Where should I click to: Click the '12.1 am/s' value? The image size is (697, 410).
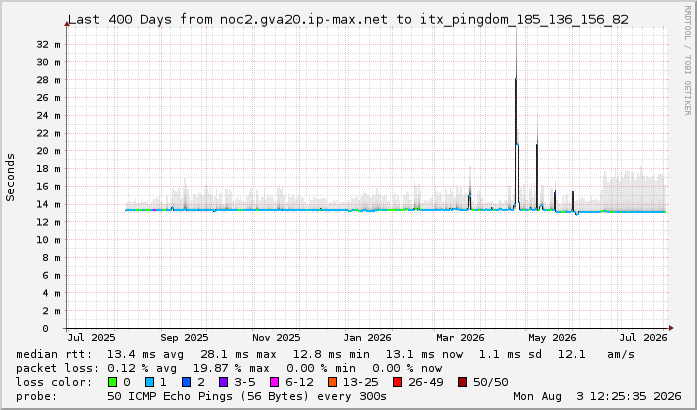596,354
